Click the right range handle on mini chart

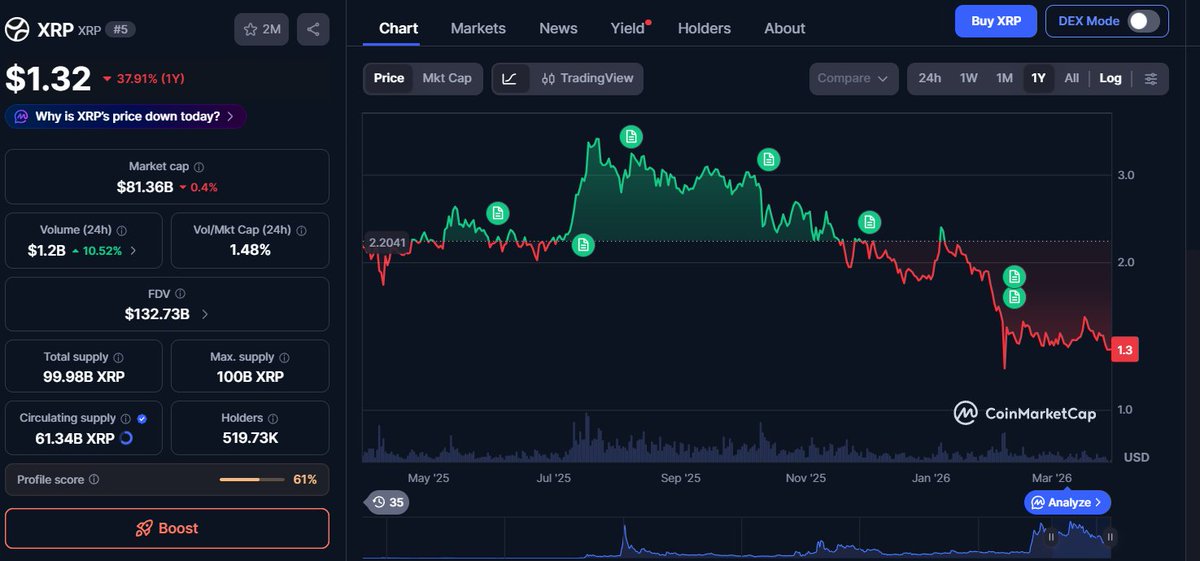click(1110, 537)
